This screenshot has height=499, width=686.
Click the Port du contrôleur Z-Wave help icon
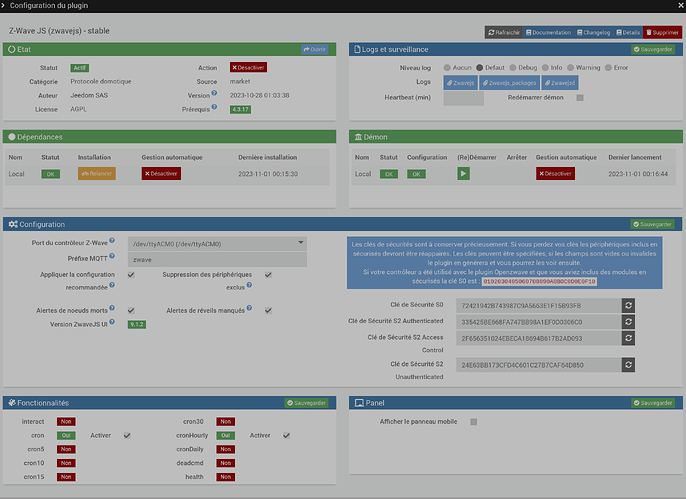[112, 240]
